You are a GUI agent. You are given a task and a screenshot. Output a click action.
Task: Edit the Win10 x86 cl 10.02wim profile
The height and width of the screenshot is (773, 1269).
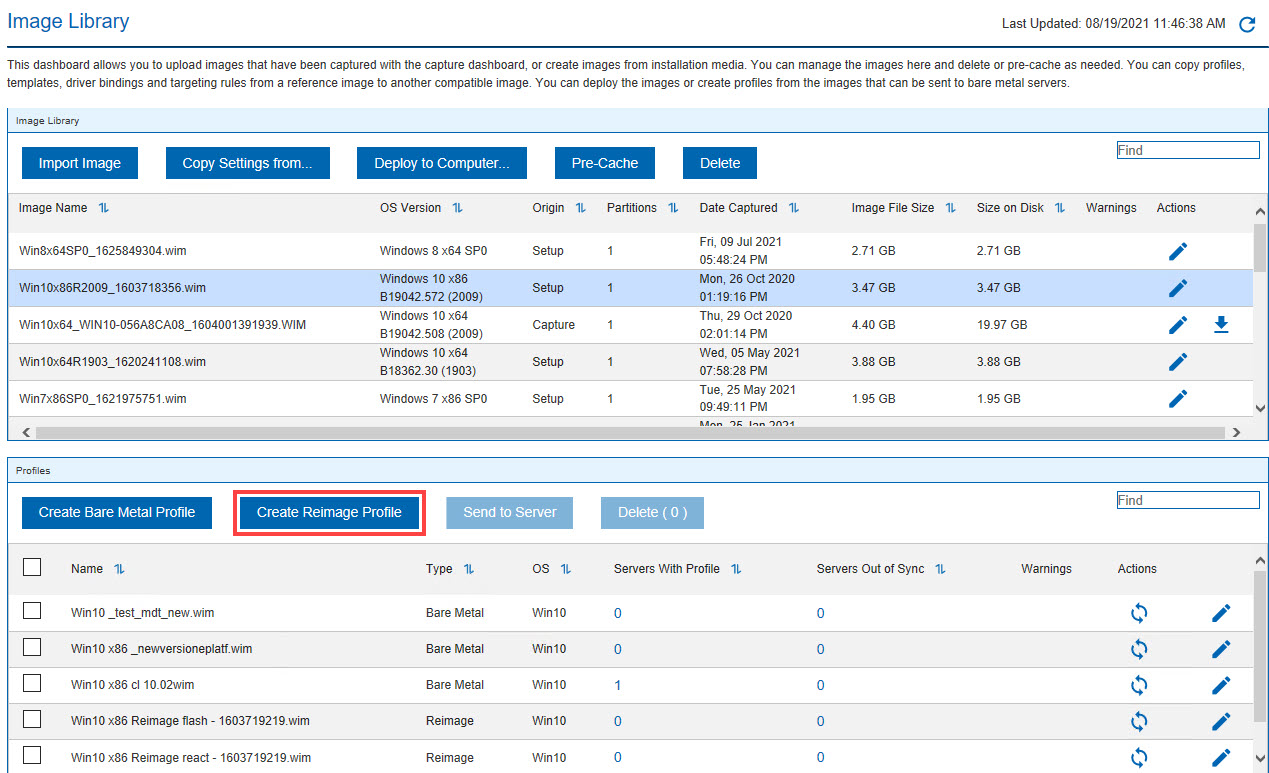(x=1220, y=686)
